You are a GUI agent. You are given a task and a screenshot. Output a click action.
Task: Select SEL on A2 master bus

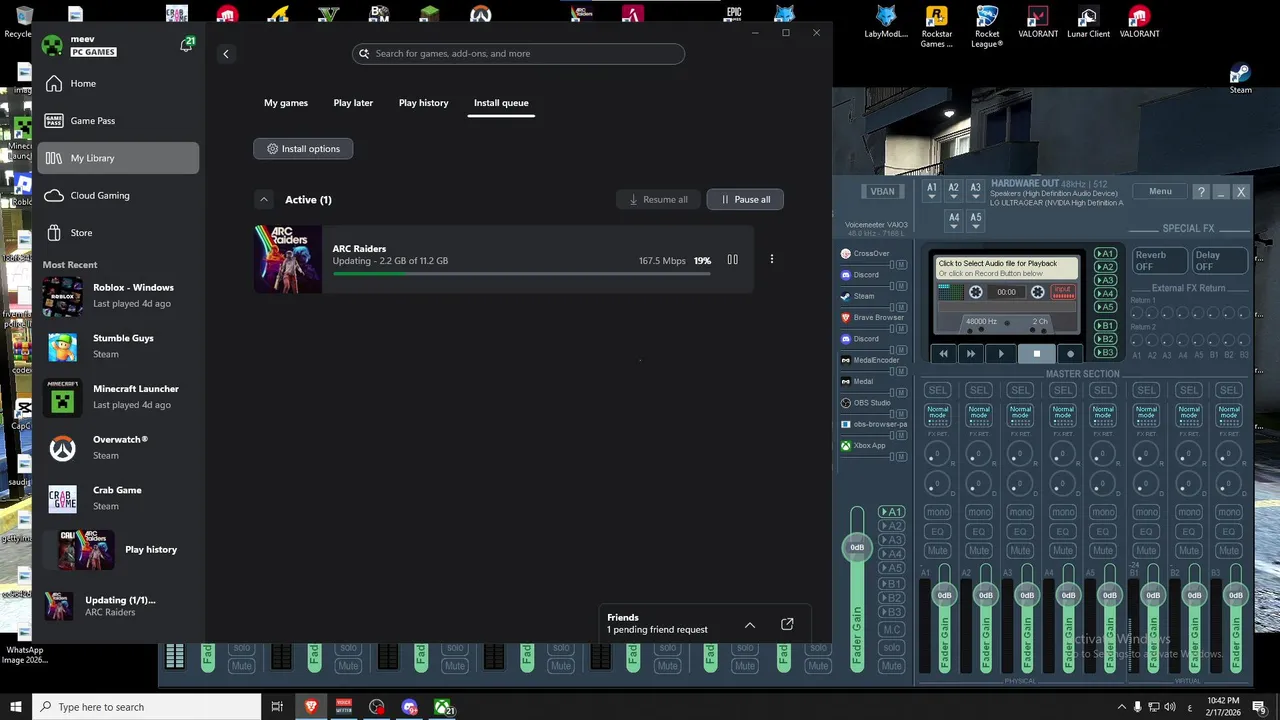coord(979,390)
